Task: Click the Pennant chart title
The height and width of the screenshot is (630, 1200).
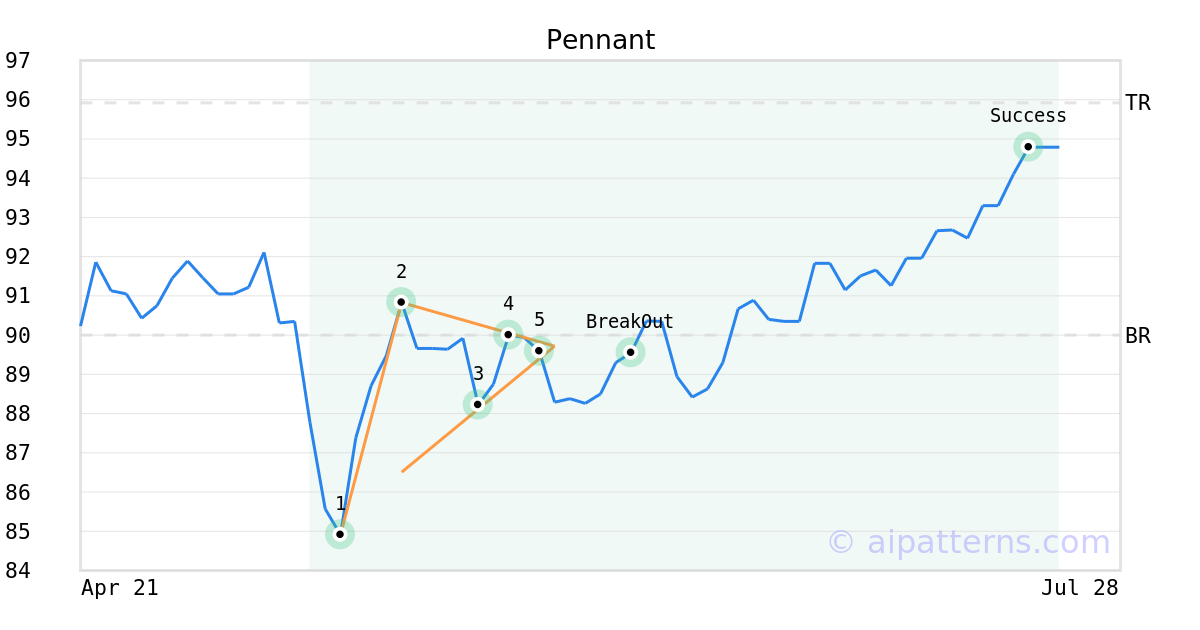Action: 600,40
